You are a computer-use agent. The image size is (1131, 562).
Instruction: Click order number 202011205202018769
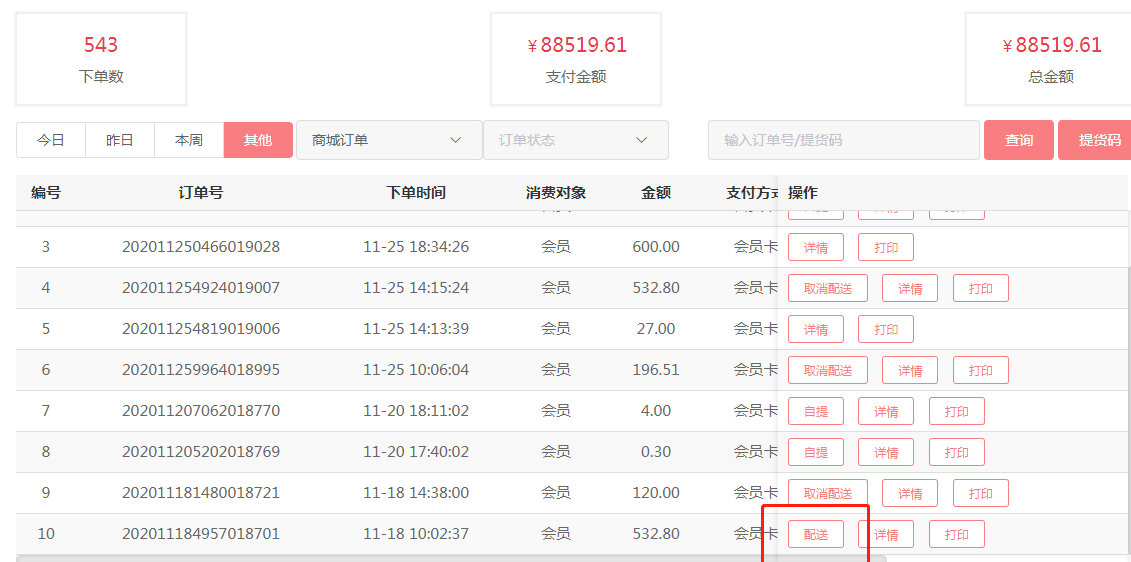pyautogui.click(x=201, y=453)
